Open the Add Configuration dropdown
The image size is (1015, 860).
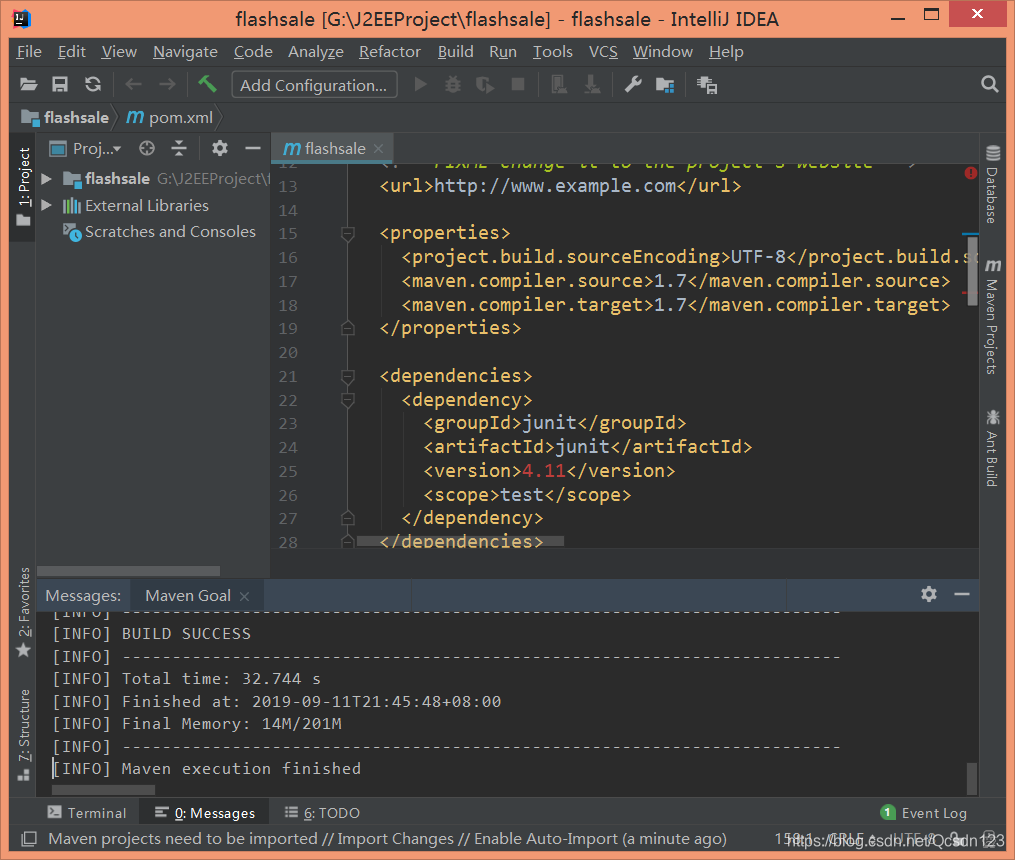pos(314,85)
